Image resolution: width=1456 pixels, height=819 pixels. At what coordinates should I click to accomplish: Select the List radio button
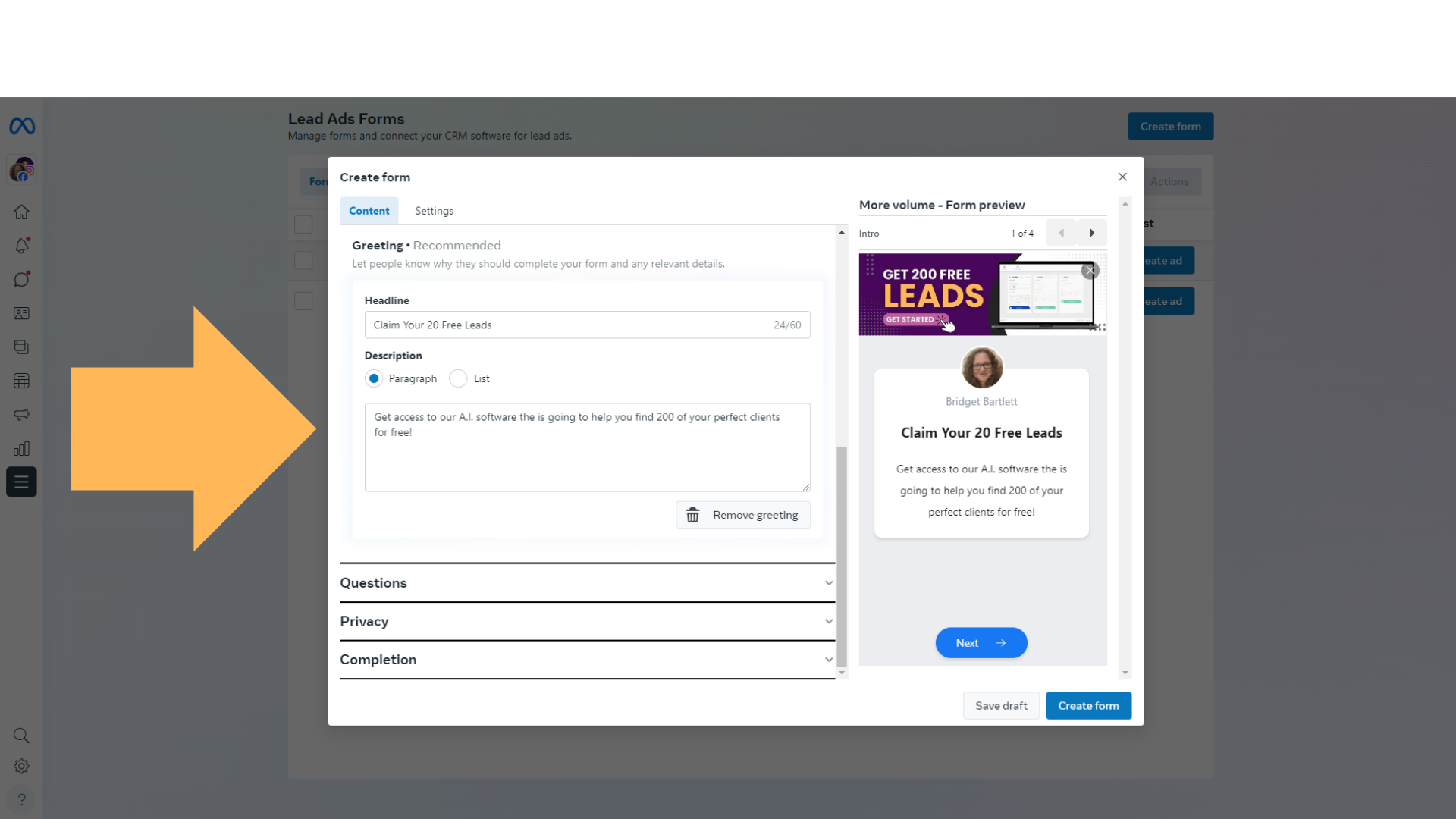[458, 378]
